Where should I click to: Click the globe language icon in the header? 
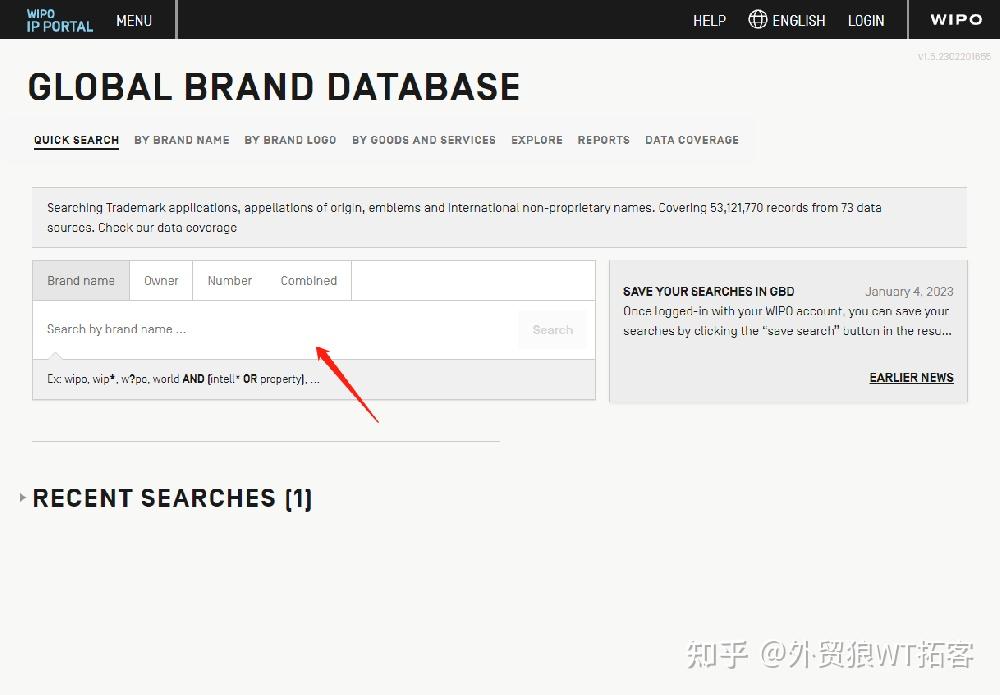(x=758, y=20)
